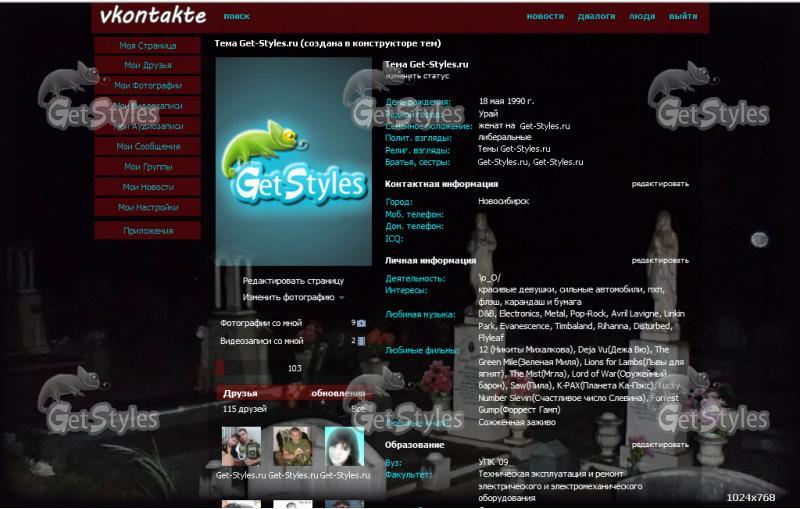The height and width of the screenshot is (509, 800).
Task: Click the Образование heading
Action: tap(414, 445)
